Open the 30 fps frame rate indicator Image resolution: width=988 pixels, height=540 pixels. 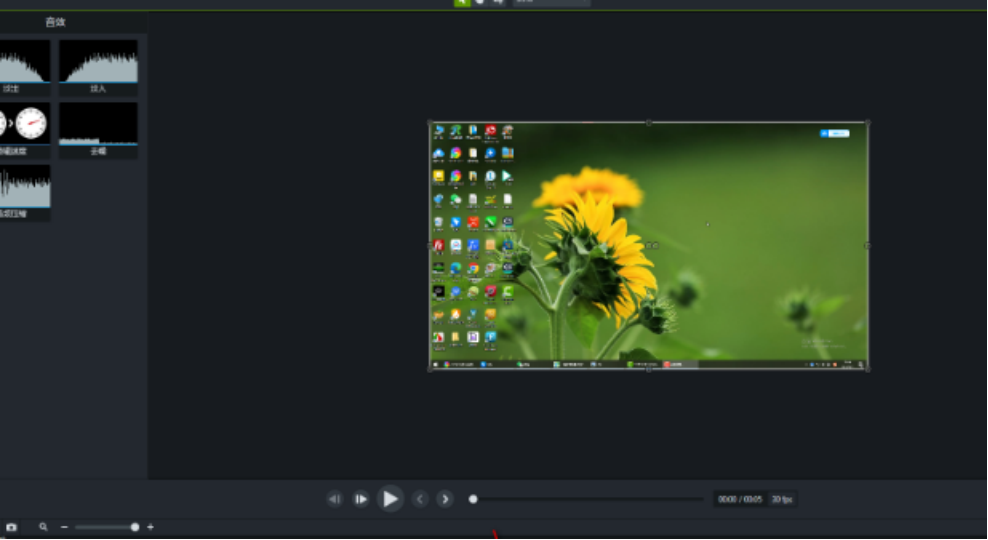[782, 499]
